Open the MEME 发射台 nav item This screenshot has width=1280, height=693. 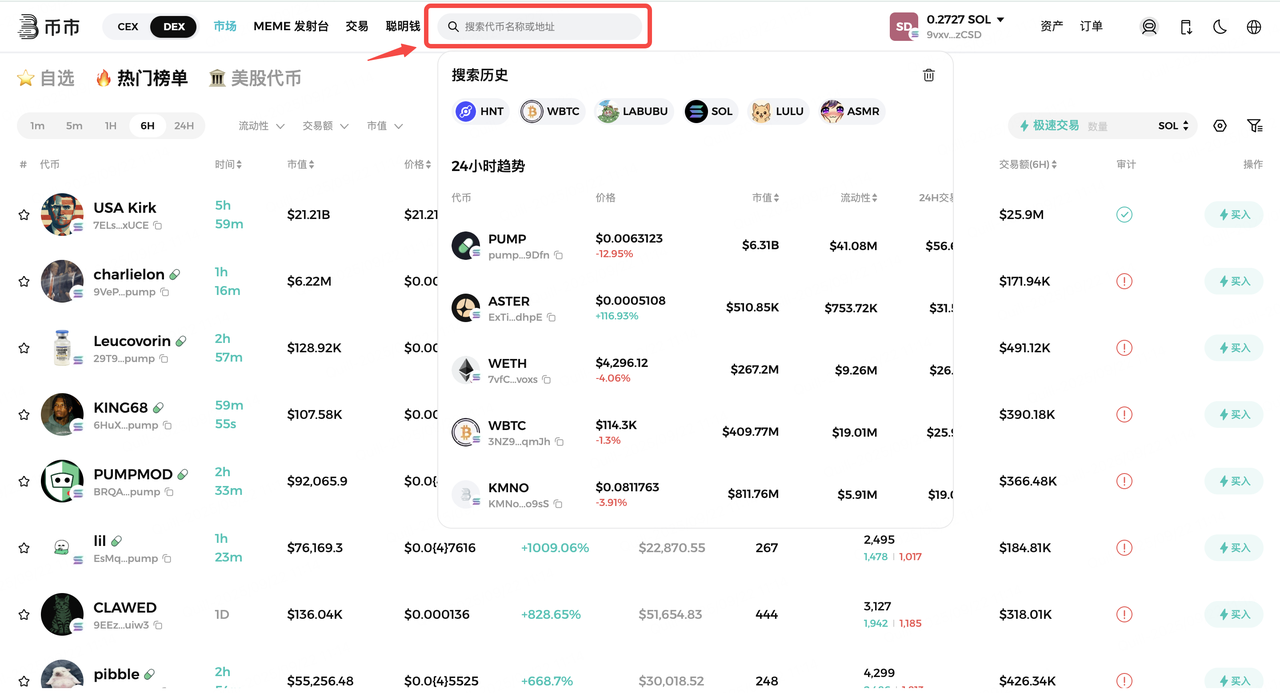coord(291,27)
